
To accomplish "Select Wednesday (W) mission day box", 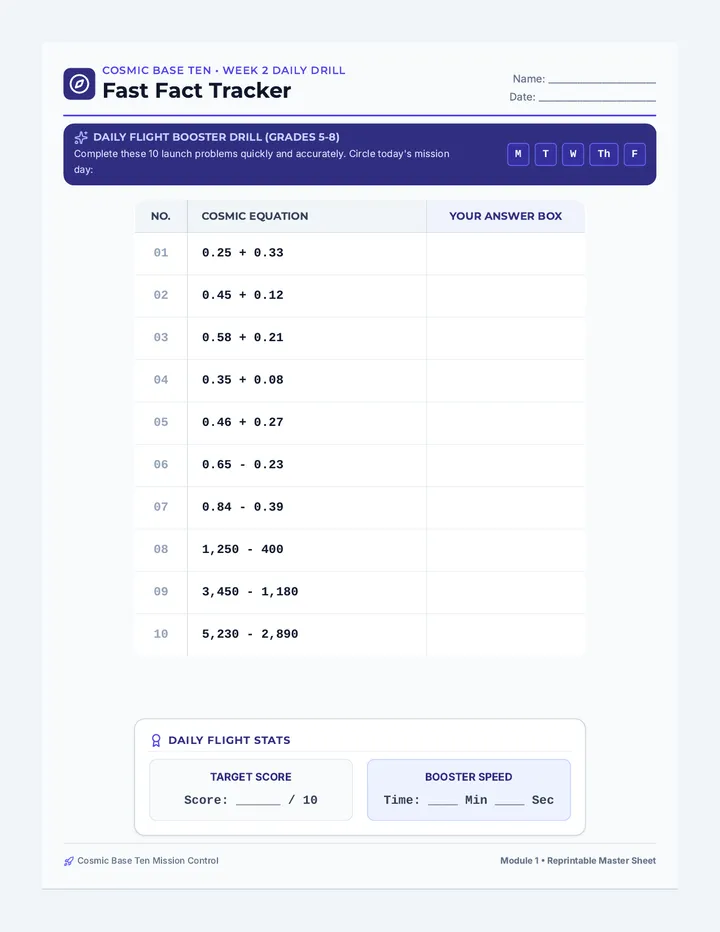I will pyautogui.click(x=573, y=154).
